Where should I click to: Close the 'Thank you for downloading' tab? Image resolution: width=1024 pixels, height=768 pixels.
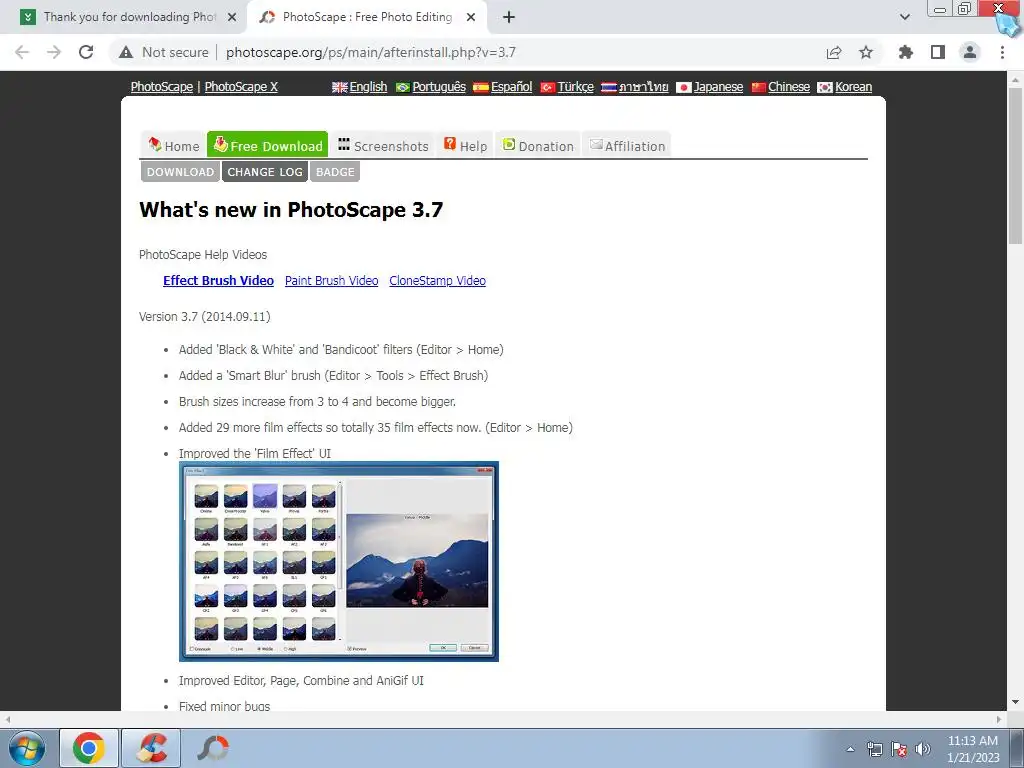click(232, 17)
